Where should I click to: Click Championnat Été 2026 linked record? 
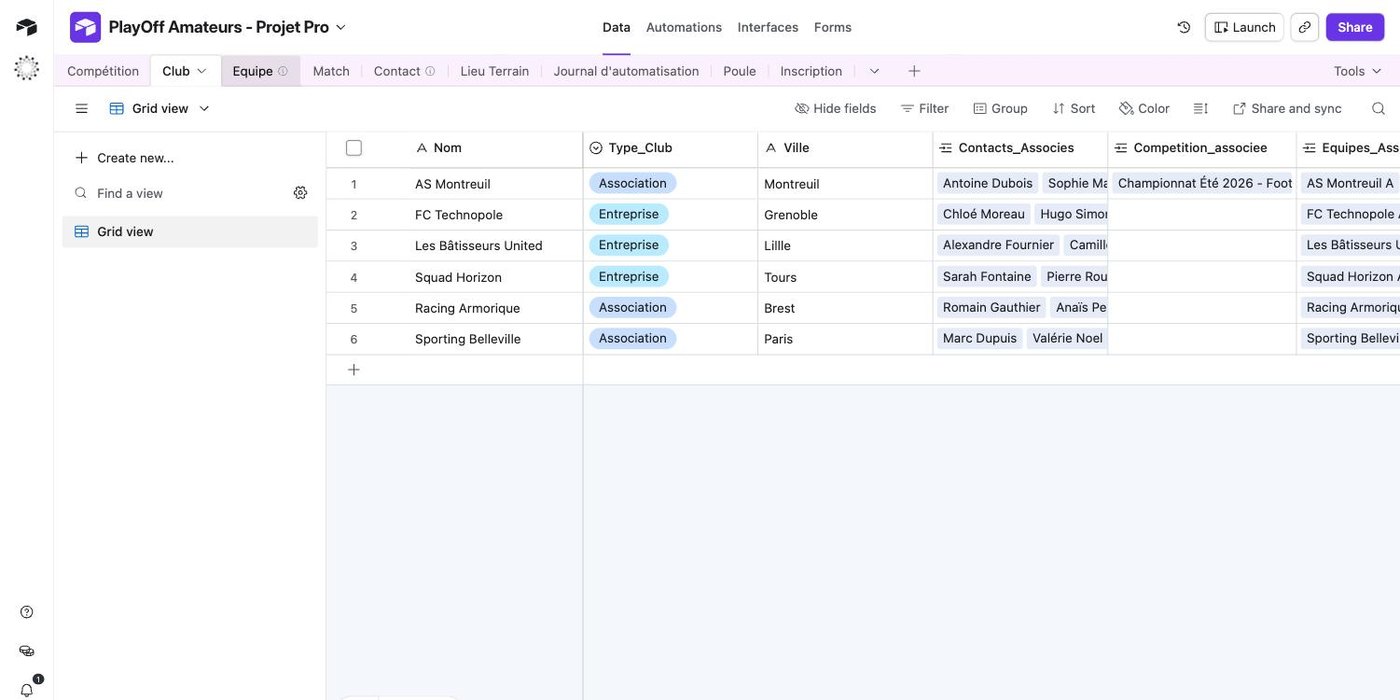click(x=1204, y=183)
